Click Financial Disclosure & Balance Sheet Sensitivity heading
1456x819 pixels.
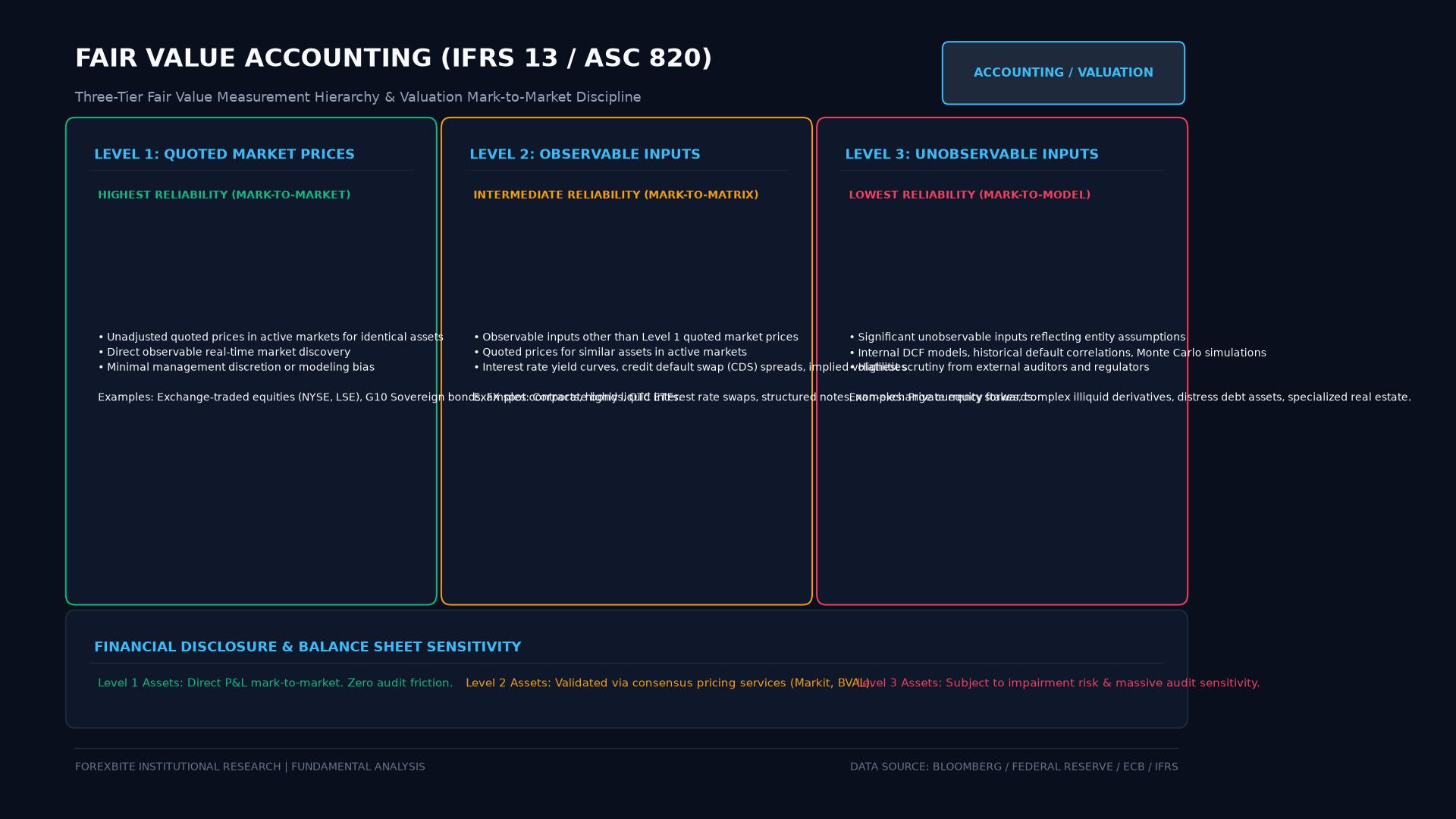tap(307, 647)
